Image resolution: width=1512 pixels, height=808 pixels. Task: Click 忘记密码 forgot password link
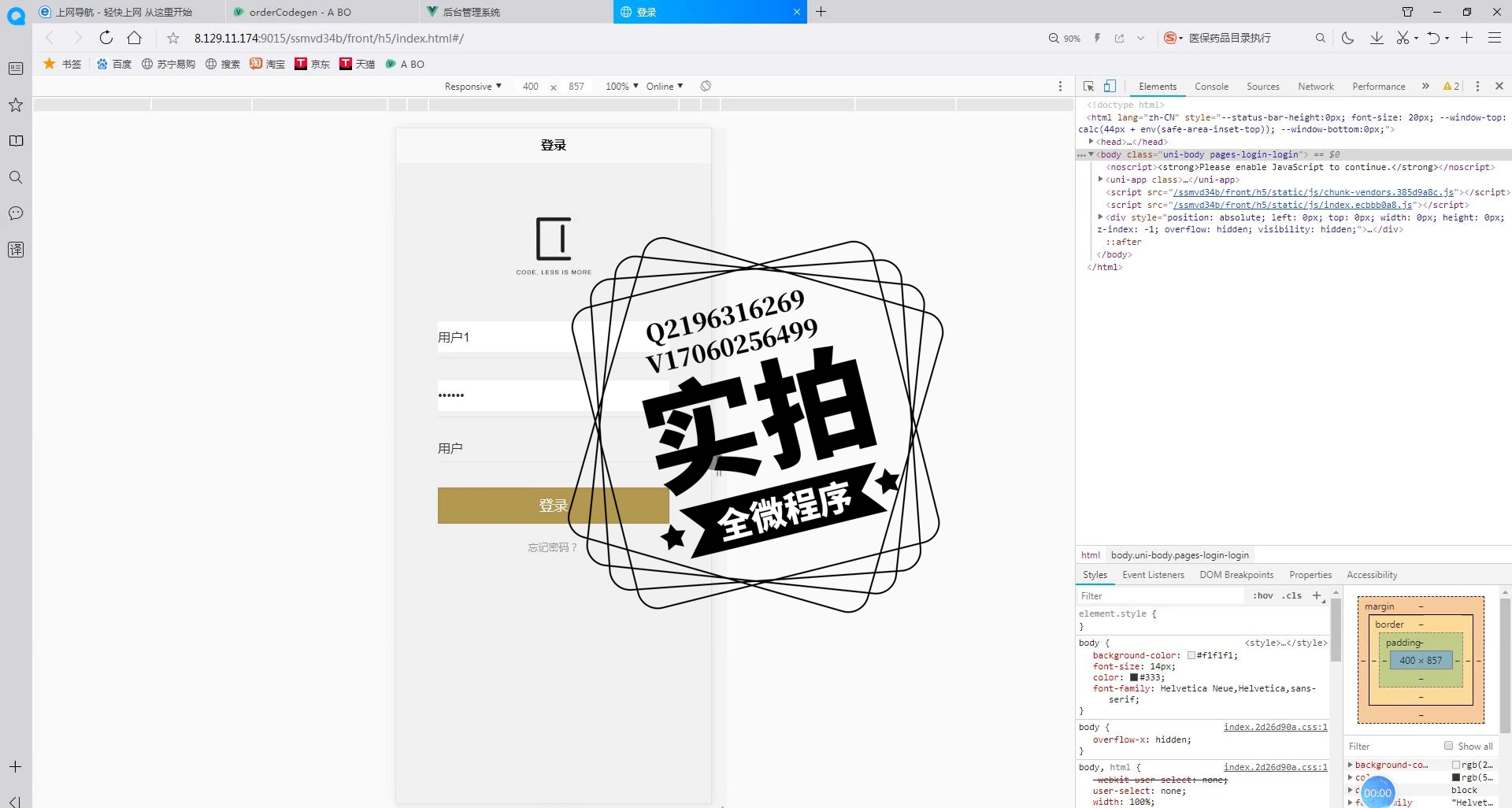552,547
